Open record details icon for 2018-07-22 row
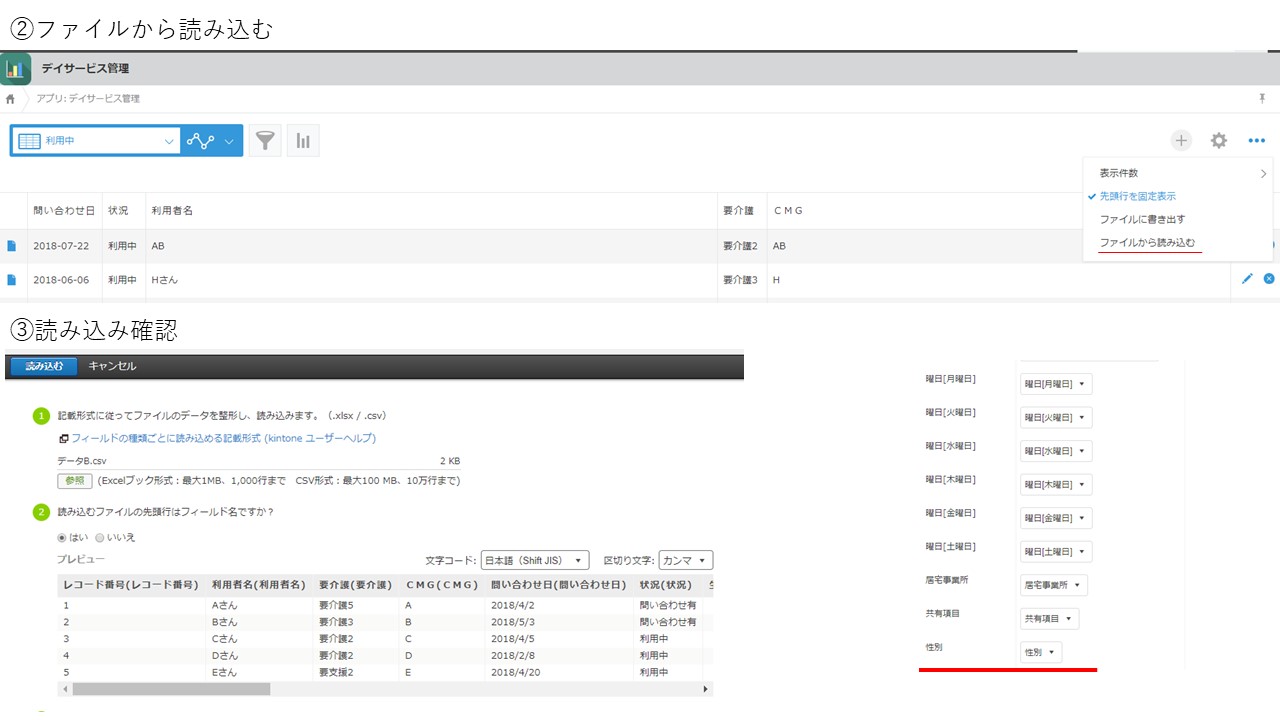This screenshot has width=1280, height=720. pyautogui.click(x=12, y=246)
